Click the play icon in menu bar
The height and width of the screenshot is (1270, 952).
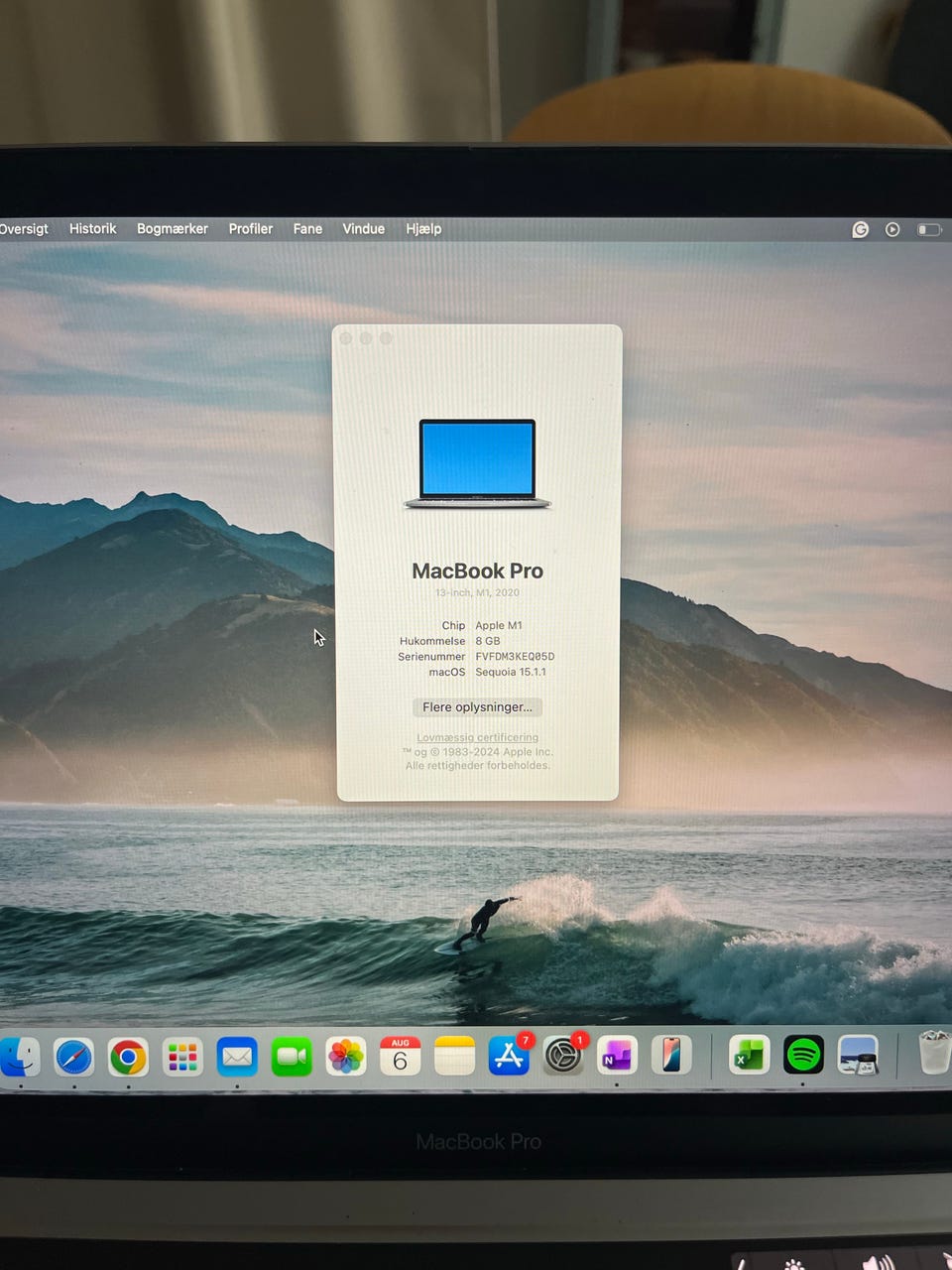tap(892, 229)
